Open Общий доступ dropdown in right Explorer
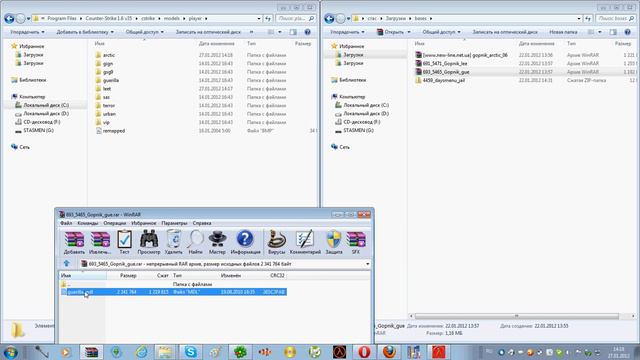 pyautogui.click(x=441, y=32)
